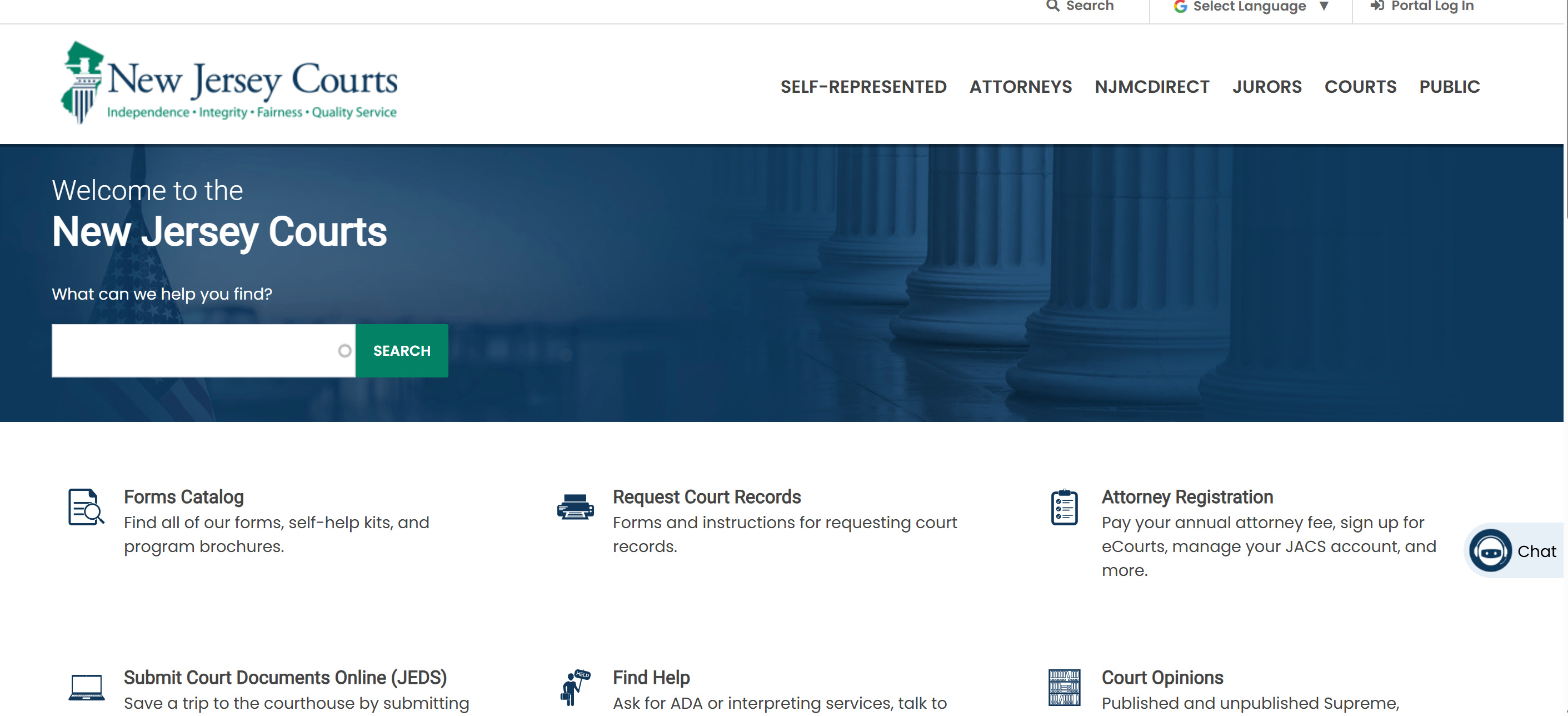Open the Forms Catalog link

tap(184, 497)
